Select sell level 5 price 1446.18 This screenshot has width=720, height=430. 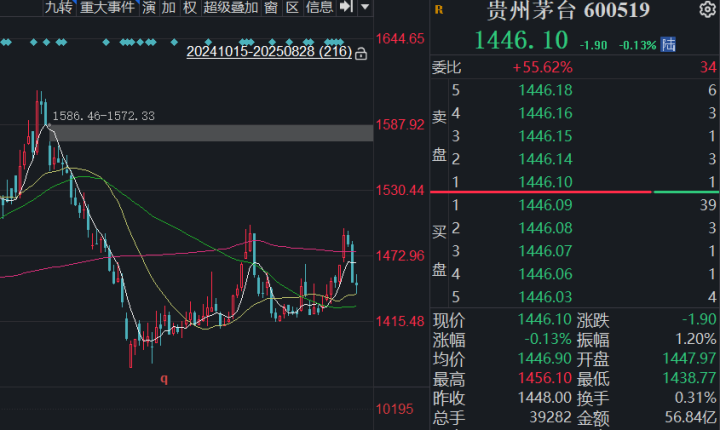pos(545,90)
